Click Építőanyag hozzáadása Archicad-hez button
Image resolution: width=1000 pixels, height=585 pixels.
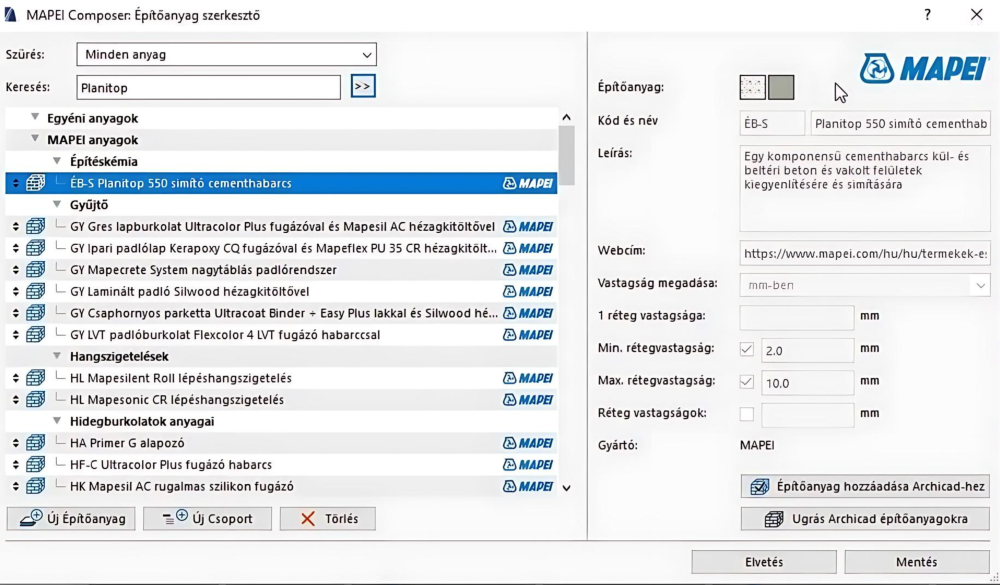click(x=865, y=487)
